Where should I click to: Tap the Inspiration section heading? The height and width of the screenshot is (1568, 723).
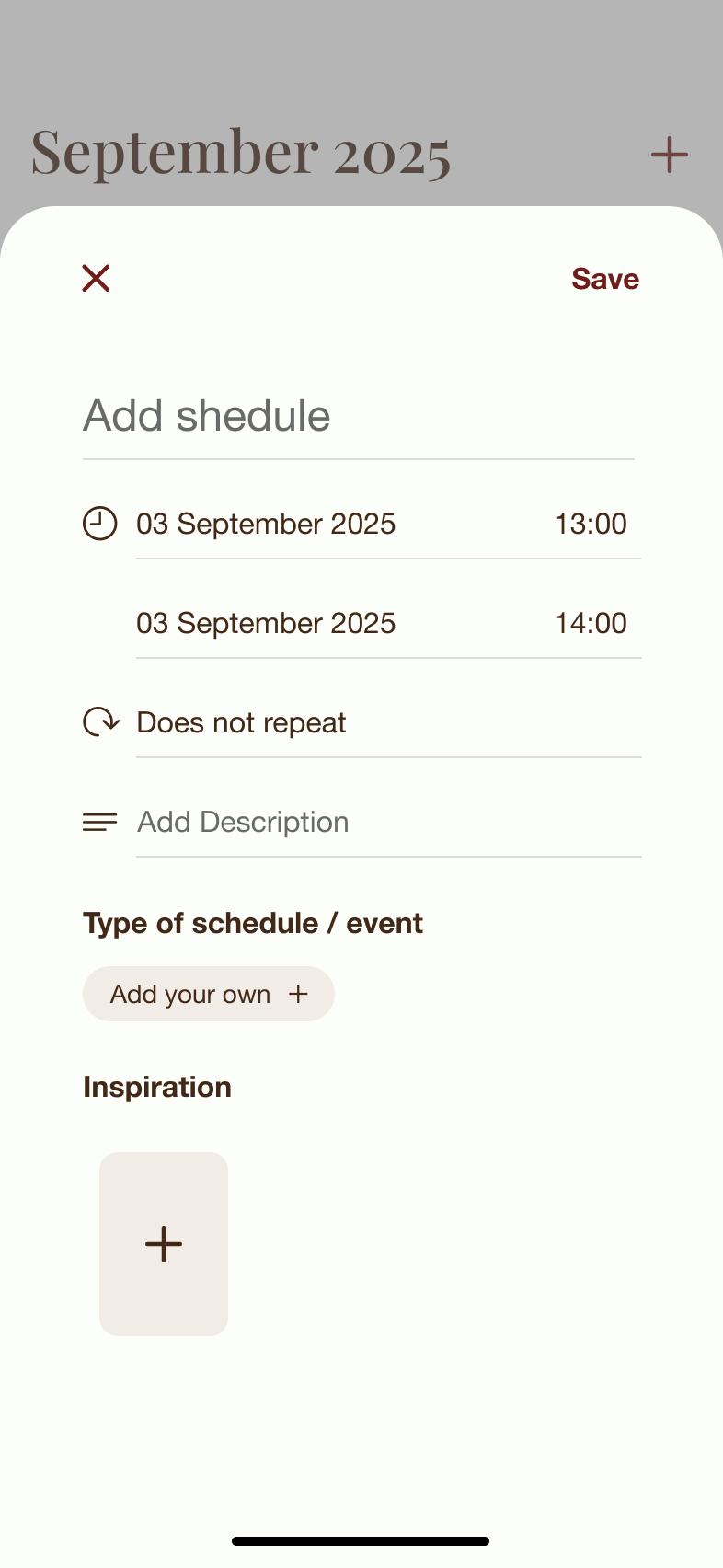[x=157, y=1087]
